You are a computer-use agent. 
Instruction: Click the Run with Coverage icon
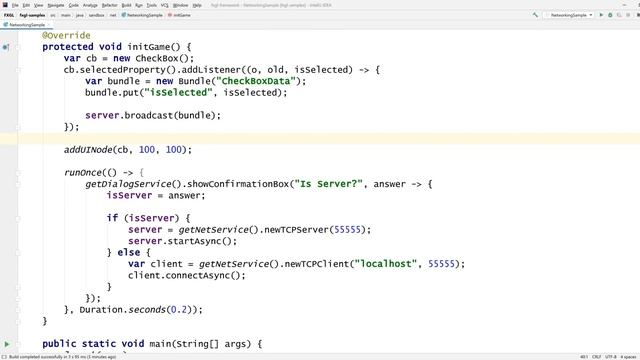pyautogui.click(x=619, y=15)
